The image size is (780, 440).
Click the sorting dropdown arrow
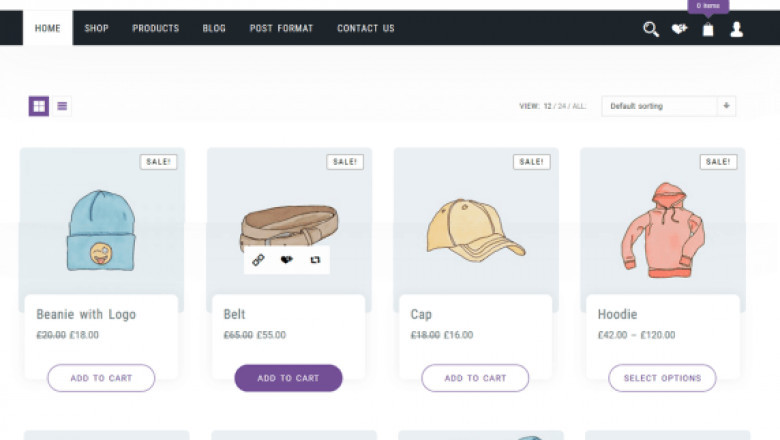(x=727, y=106)
